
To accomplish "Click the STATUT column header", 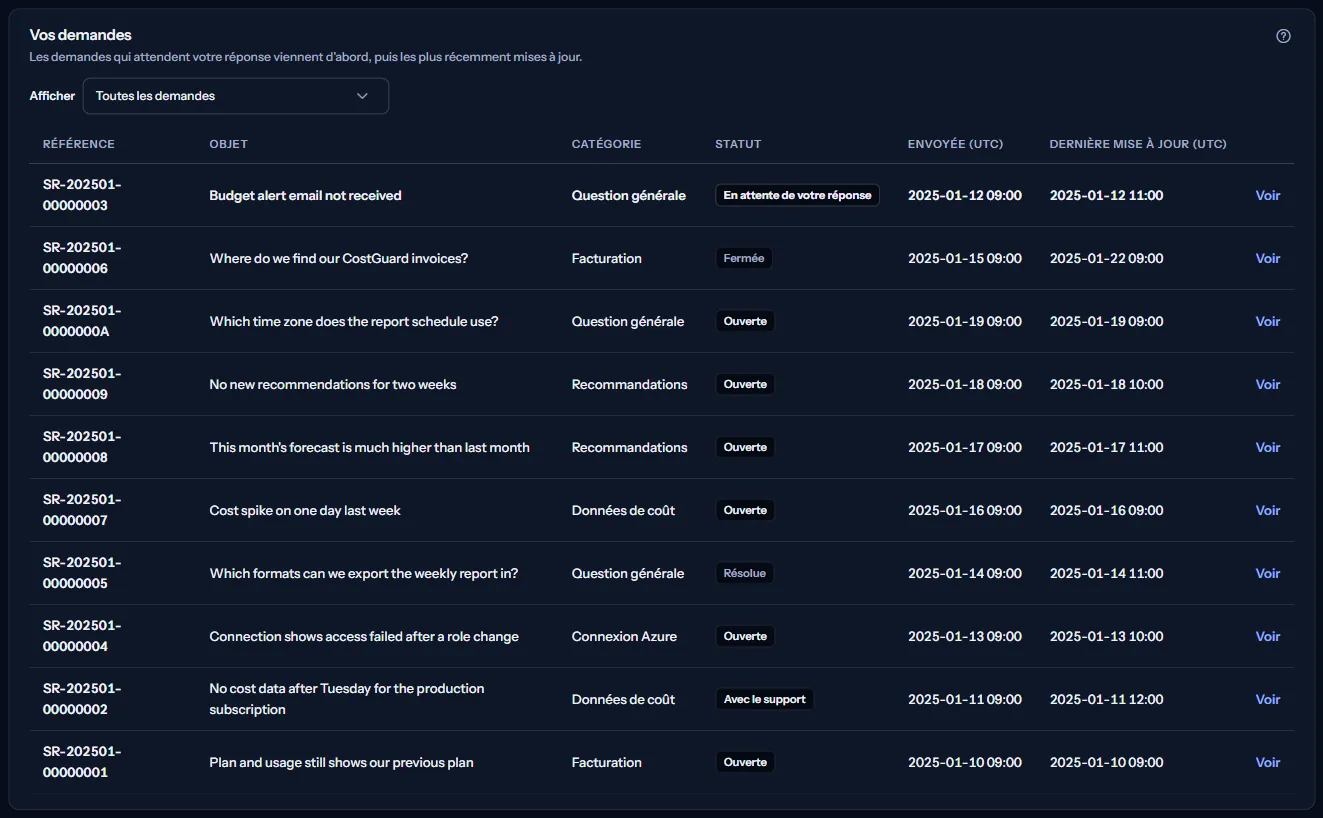I will click(738, 144).
